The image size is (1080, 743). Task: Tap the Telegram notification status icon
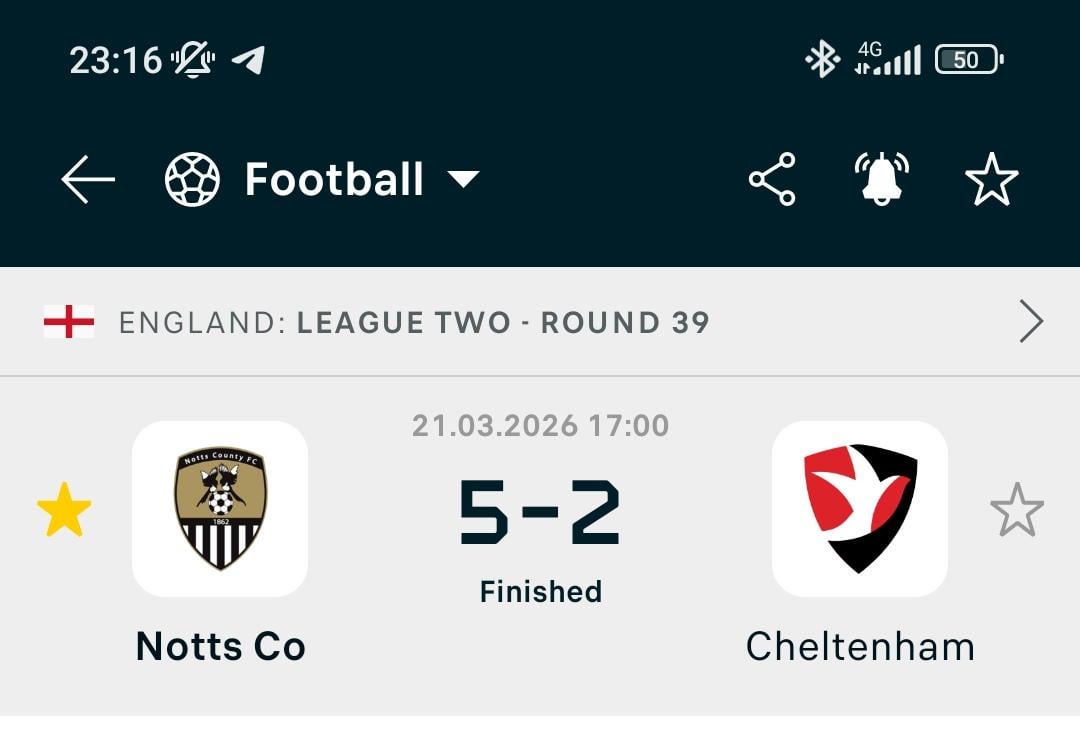(248, 60)
